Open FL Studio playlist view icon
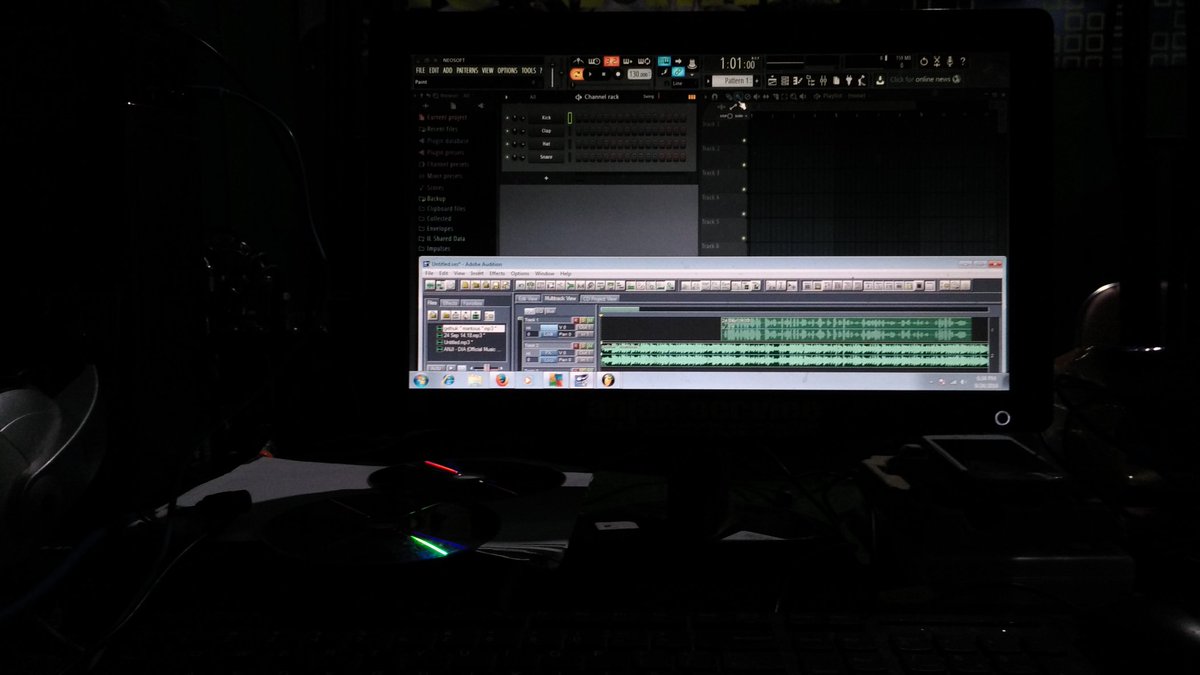This screenshot has height=675, width=1200. click(772, 81)
